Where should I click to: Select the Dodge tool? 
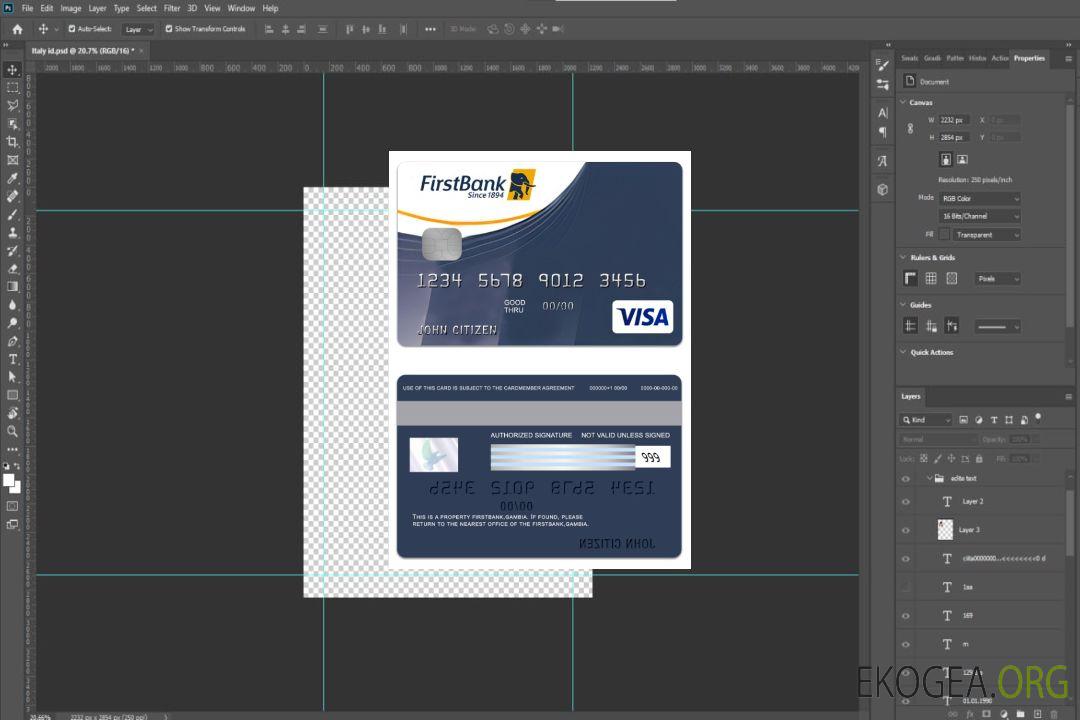click(12, 322)
